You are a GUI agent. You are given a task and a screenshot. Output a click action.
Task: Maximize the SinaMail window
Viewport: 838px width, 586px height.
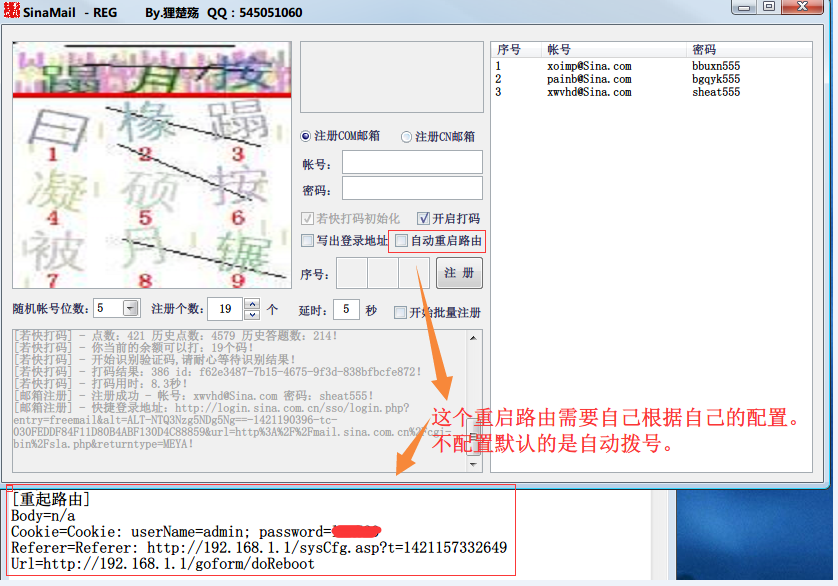(769, 7)
